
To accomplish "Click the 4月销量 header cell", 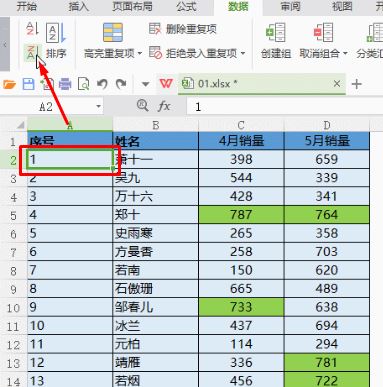I will [241, 141].
